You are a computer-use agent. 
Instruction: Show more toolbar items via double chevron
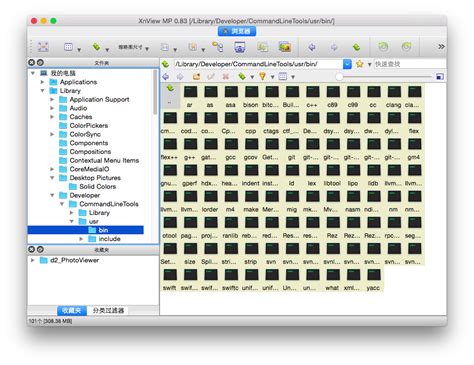(441, 46)
